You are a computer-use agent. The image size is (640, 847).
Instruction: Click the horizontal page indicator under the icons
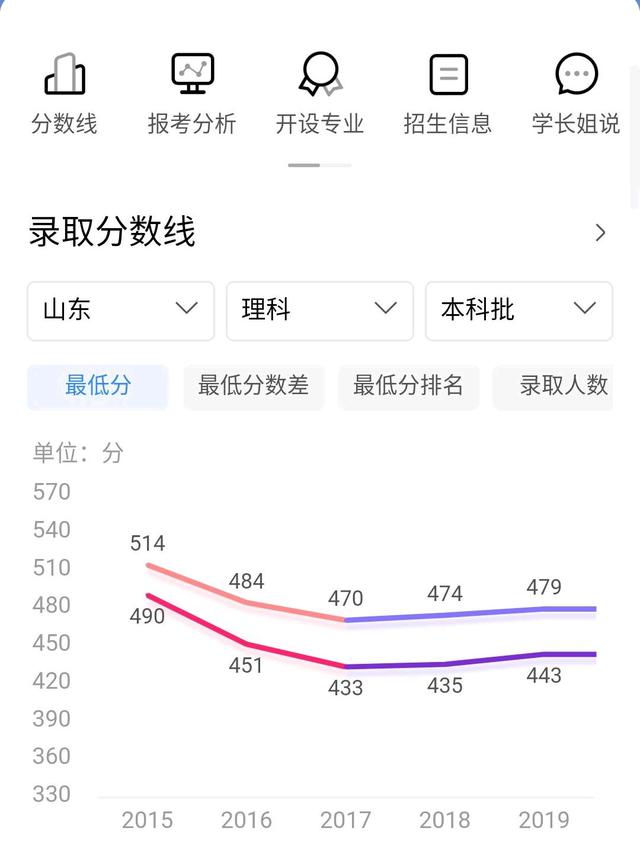click(x=320, y=165)
